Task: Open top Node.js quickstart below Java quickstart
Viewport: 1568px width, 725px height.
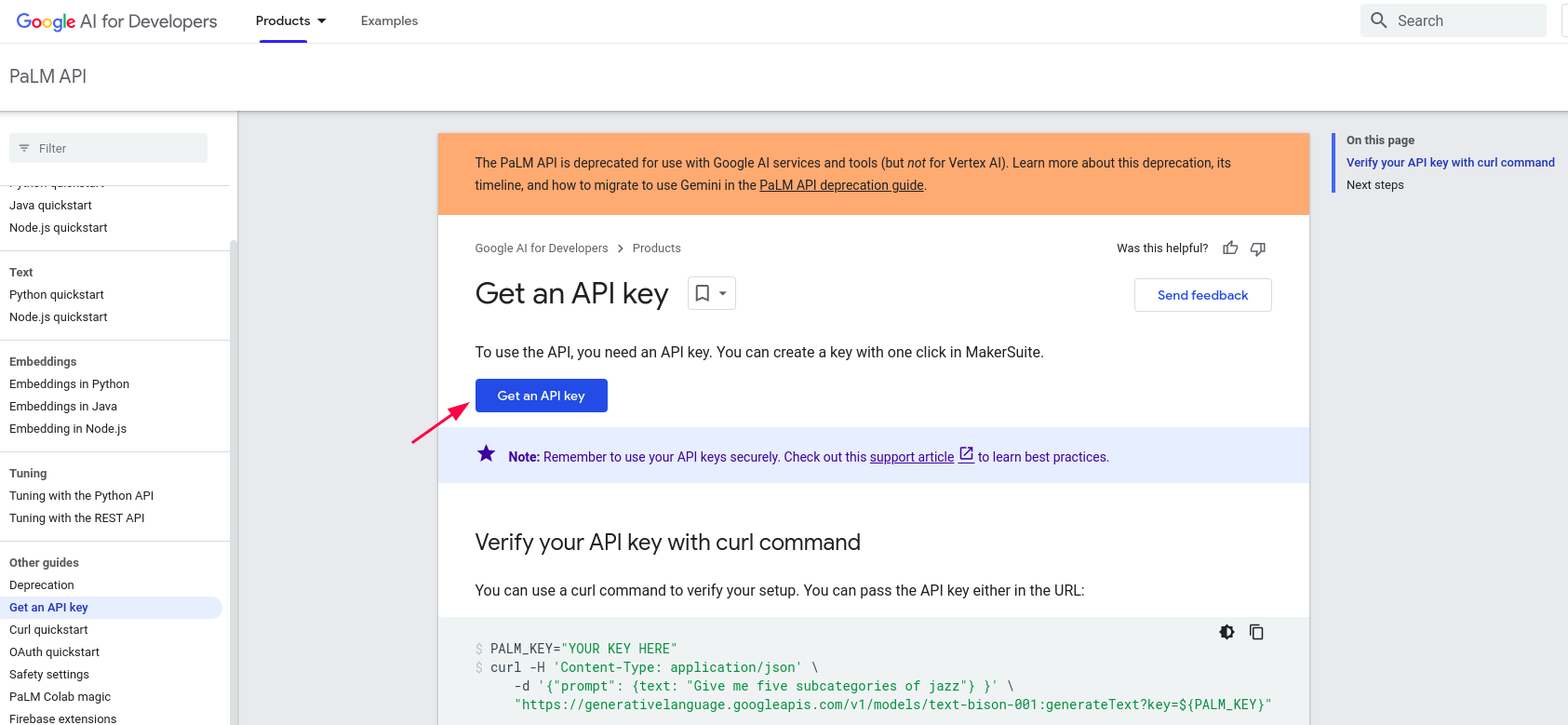Action: pyautogui.click(x=59, y=227)
